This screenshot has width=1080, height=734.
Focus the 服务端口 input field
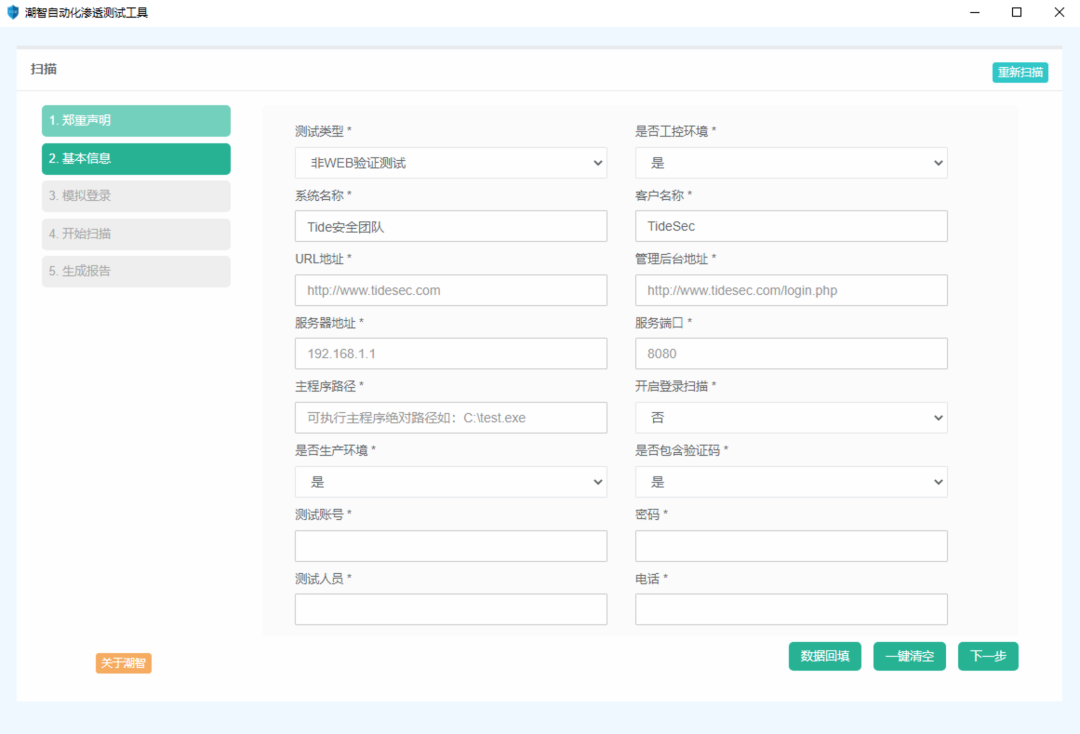point(791,354)
